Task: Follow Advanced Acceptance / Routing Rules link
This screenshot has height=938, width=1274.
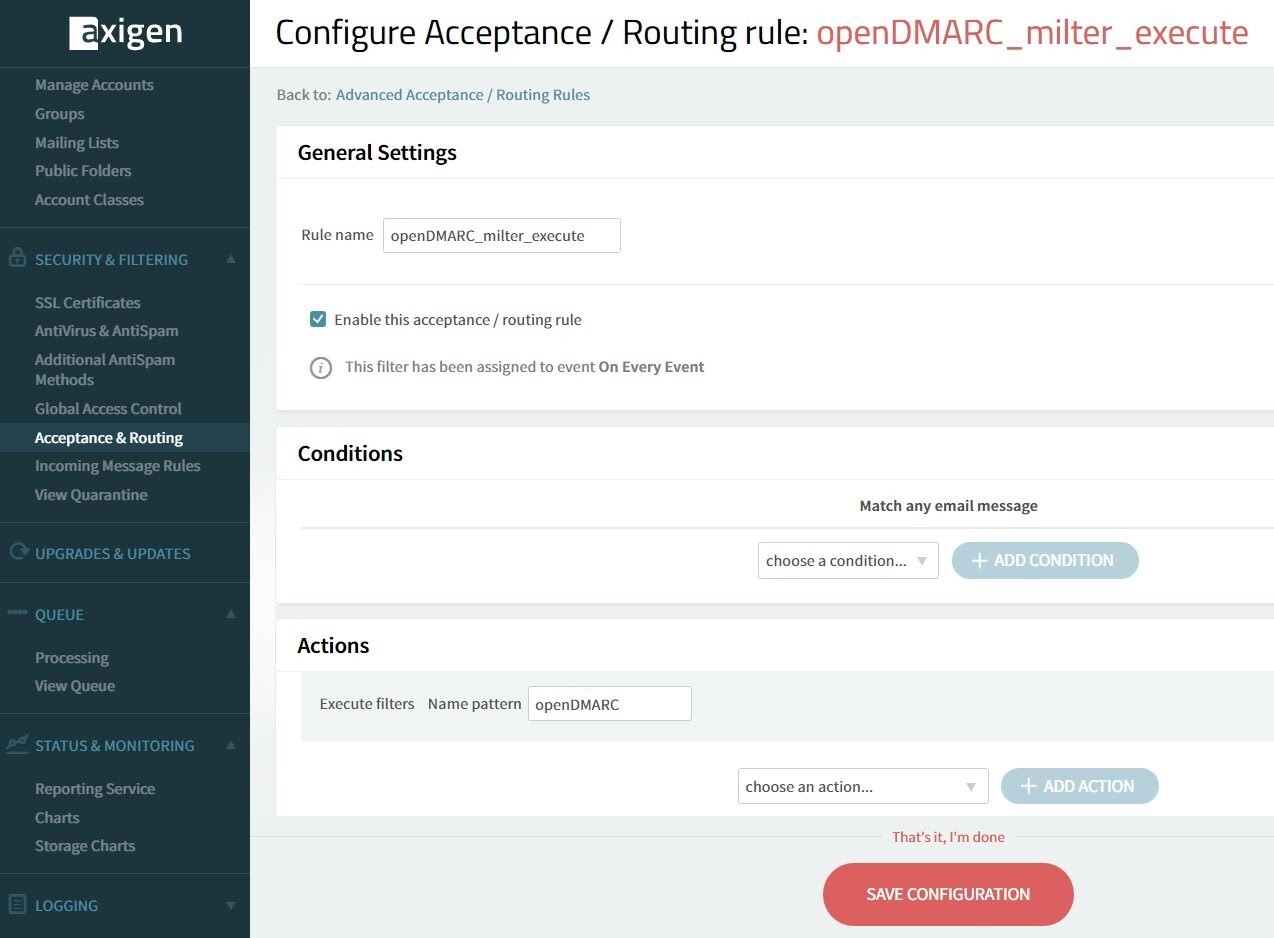Action: [462, 95]
